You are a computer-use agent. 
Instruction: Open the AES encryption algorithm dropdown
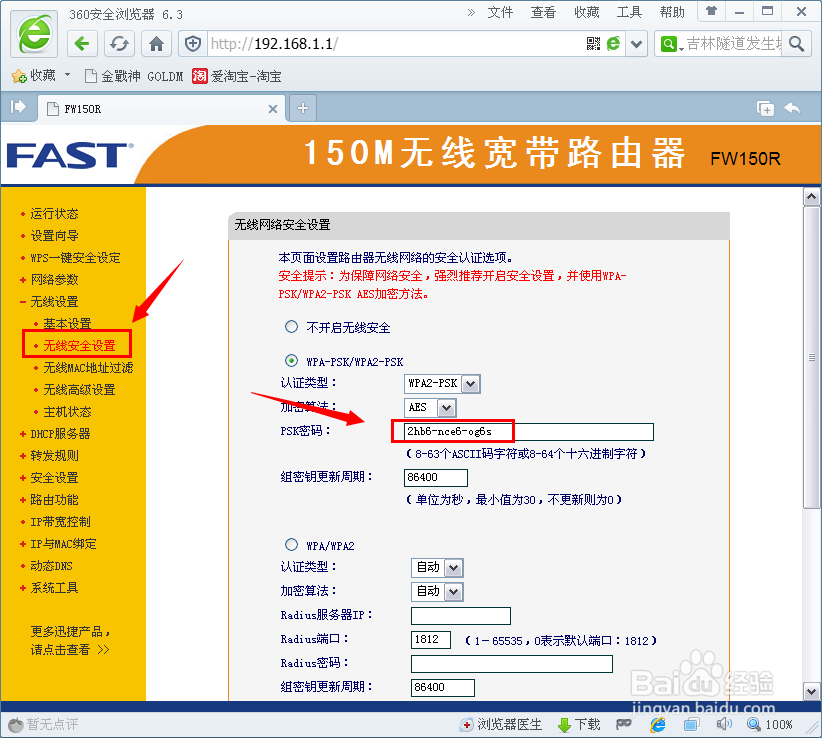446,407
